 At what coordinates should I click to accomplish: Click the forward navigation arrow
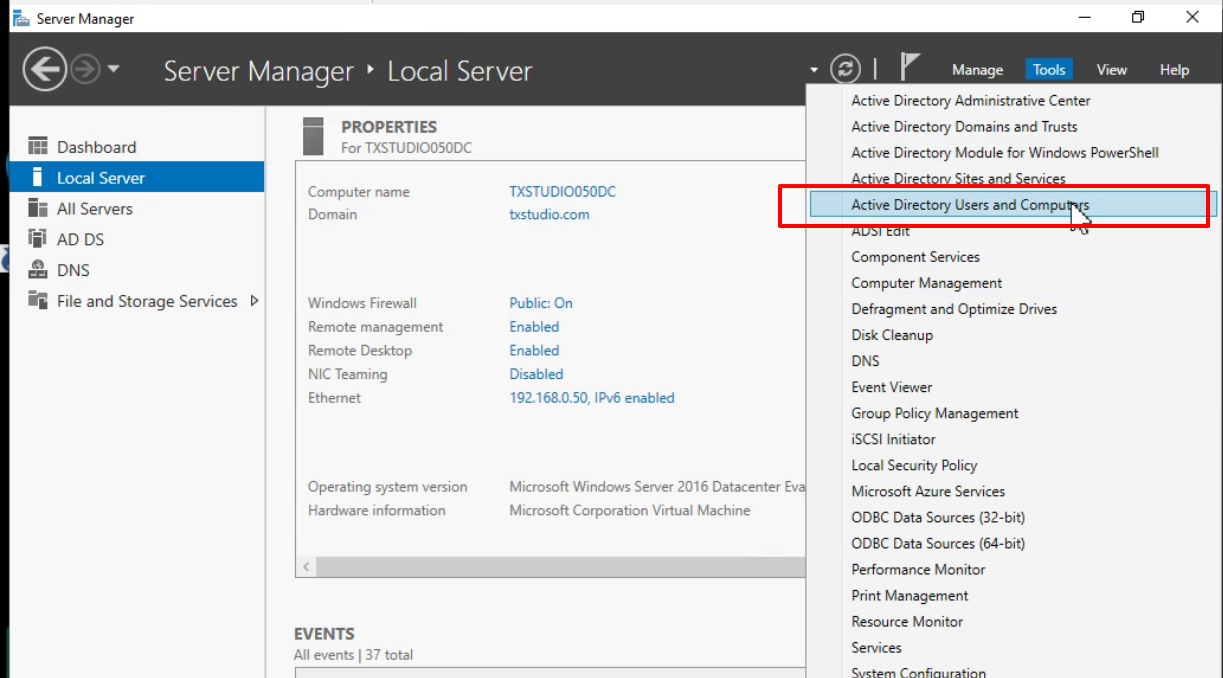[85, 70]
